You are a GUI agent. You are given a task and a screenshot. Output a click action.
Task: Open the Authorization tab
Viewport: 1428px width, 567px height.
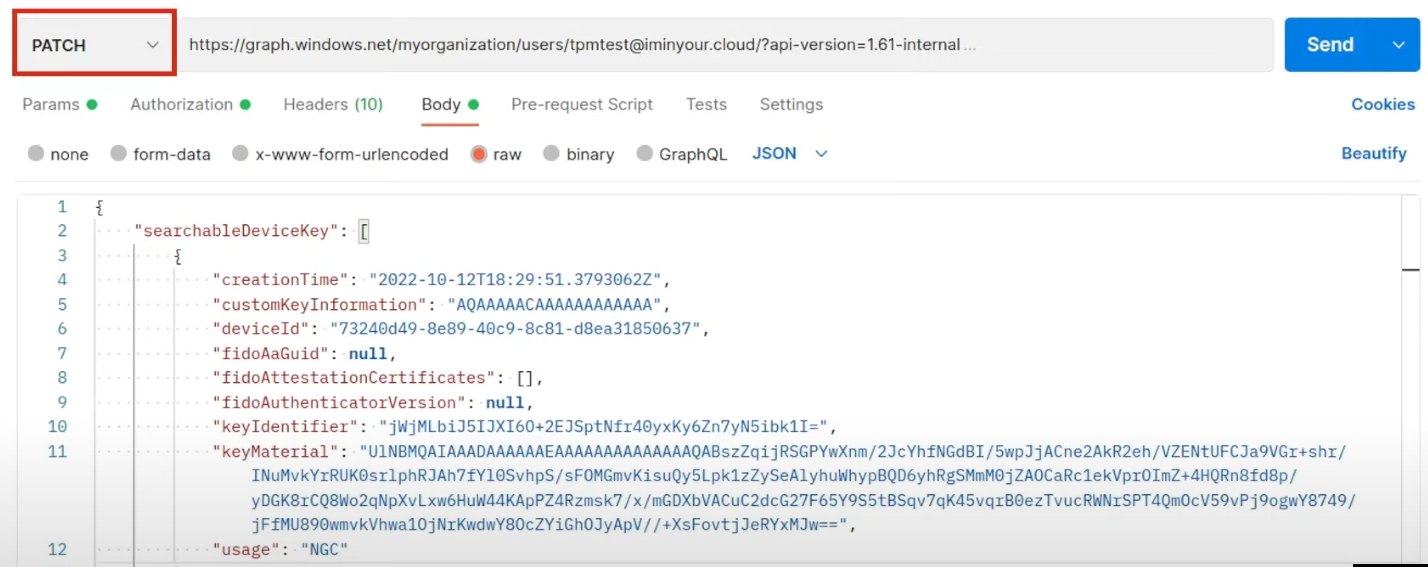click(x=181, y=104)
